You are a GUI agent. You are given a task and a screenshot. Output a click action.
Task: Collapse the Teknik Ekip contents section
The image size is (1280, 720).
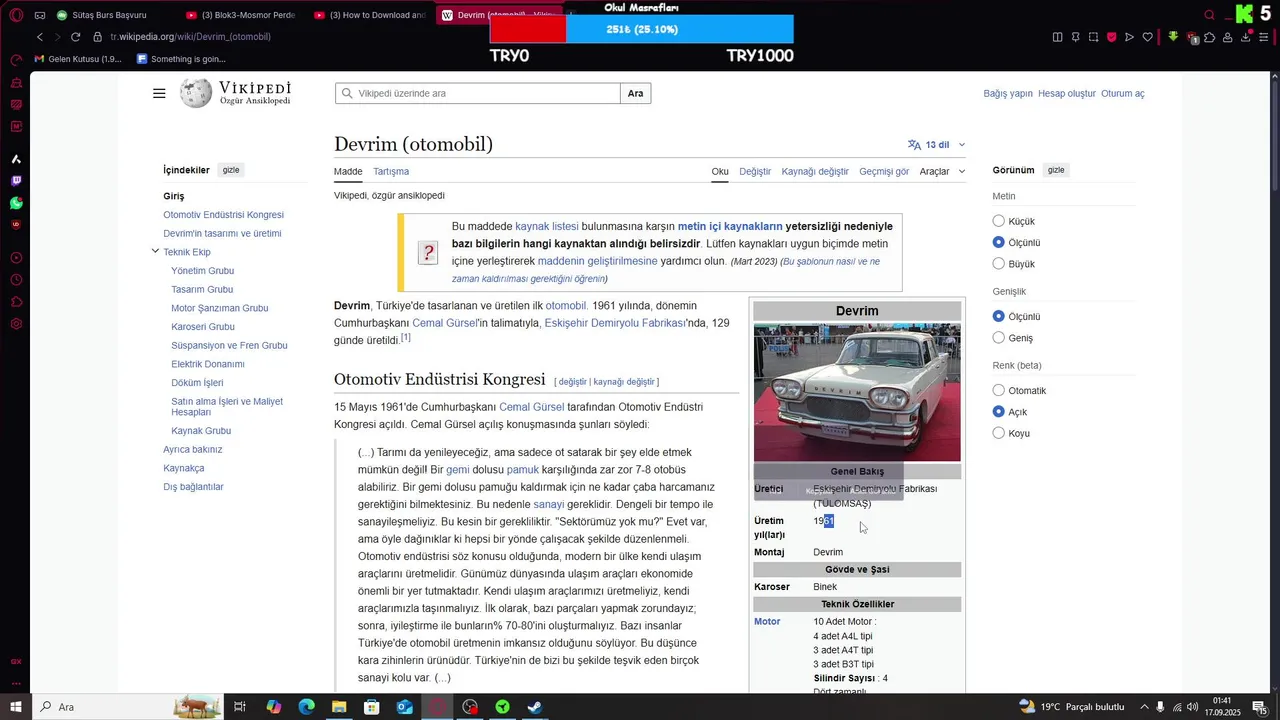155,251
